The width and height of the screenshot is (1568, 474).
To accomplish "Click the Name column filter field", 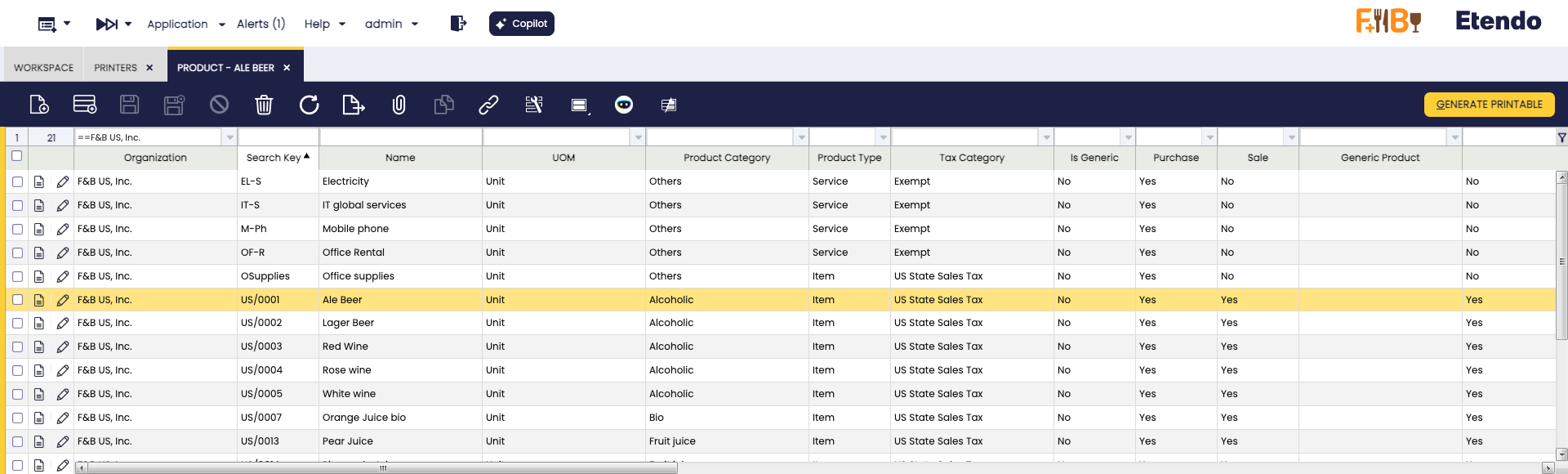I will click(x=400, y=137).
